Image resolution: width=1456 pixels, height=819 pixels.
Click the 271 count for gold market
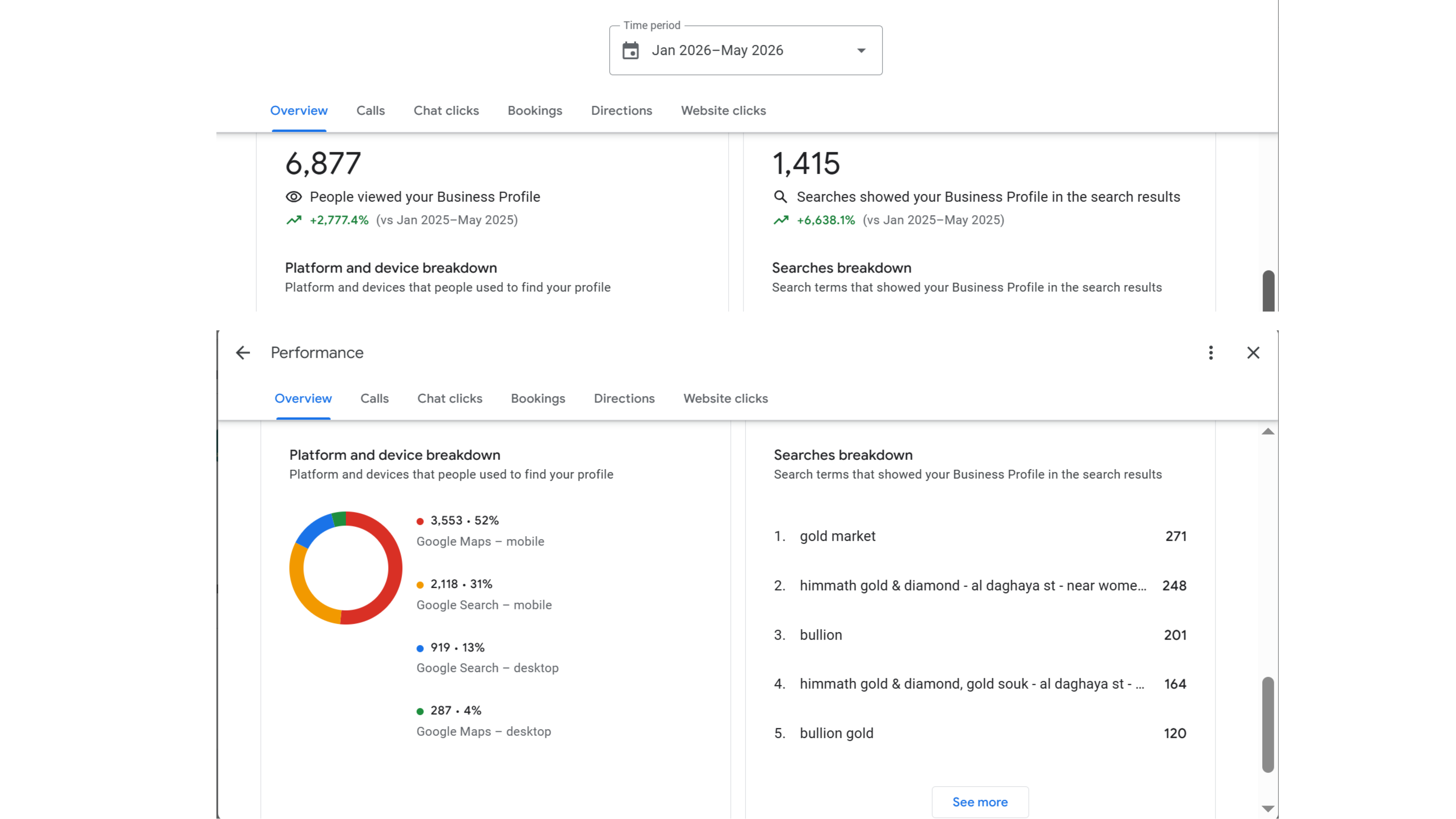point(1176,536)
